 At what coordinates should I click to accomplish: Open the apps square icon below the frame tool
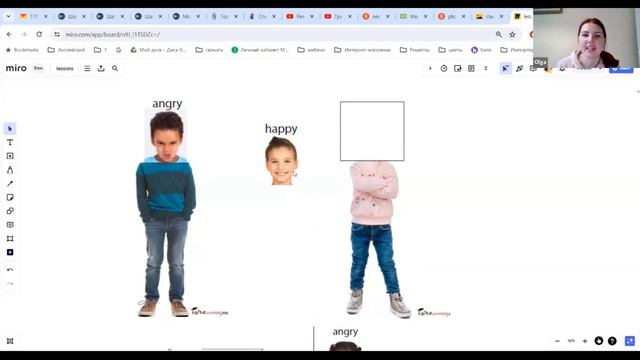click(10, 252)
